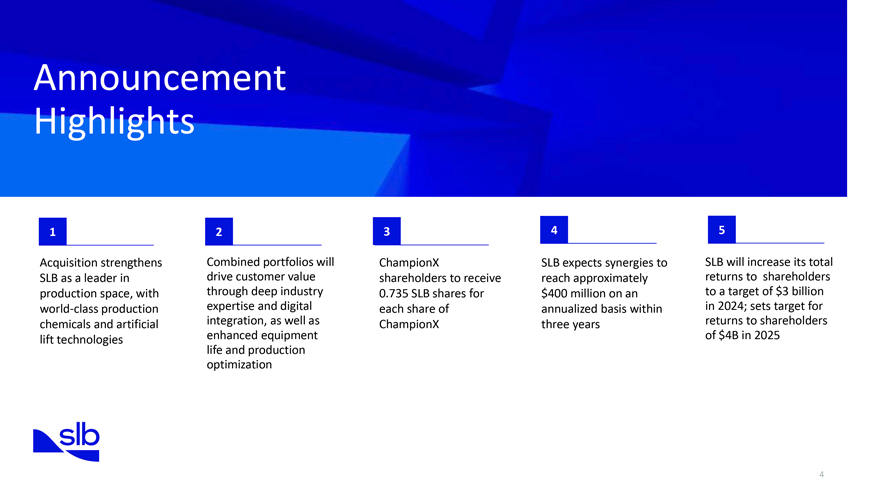The image size is (880, 495).
Task: Click the '$400 million' synergies paragraph
Action: point(603,293)
